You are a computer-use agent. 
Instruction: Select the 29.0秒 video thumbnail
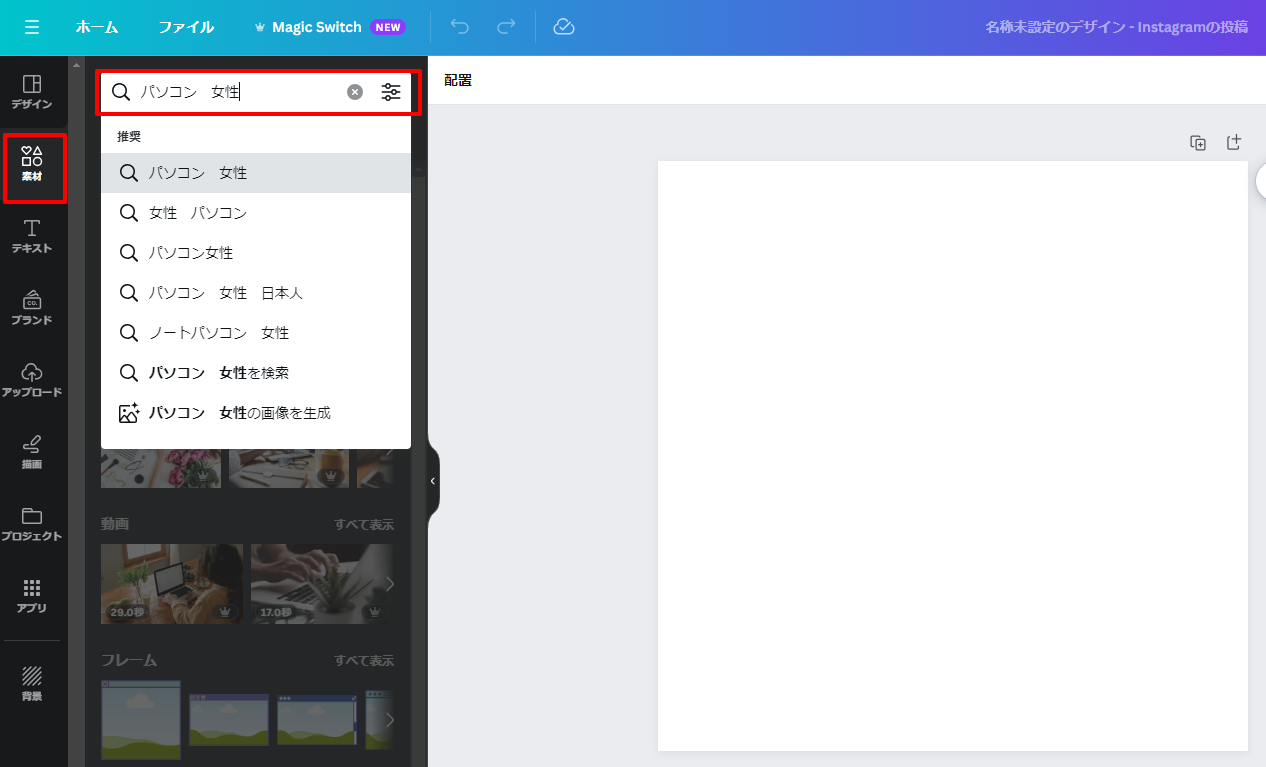pyautogui.click(x=171, y=583)
